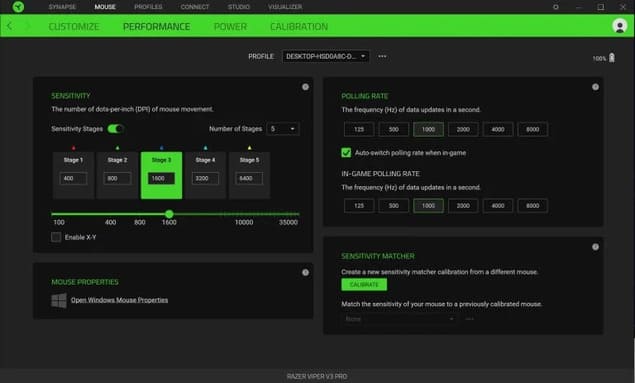The height and width of the screenshot is (383, 635).
Task: Open the Studio menu
Action: (x=239, y=7)
